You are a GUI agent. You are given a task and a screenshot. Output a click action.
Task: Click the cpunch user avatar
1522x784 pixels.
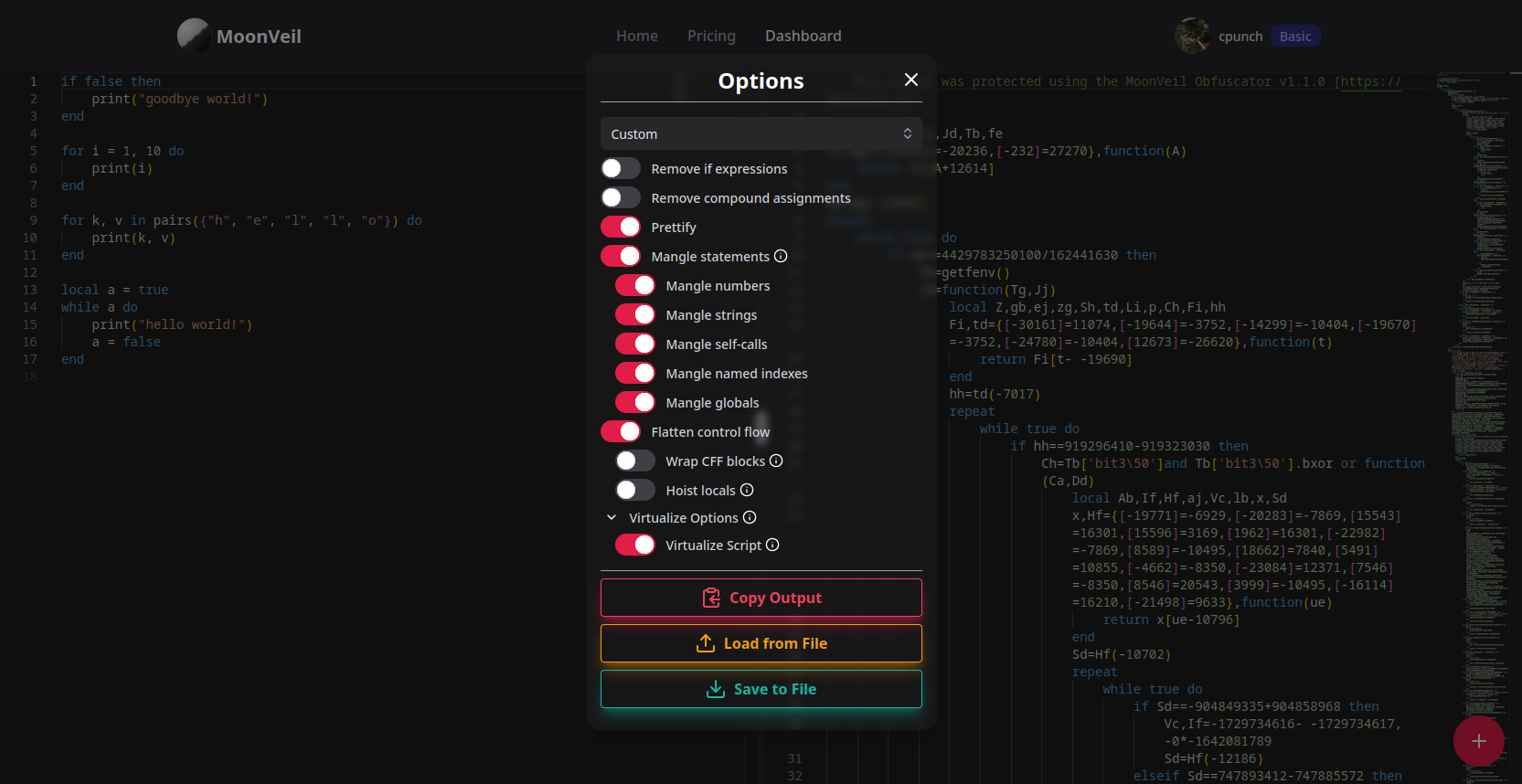point(1192,36)
